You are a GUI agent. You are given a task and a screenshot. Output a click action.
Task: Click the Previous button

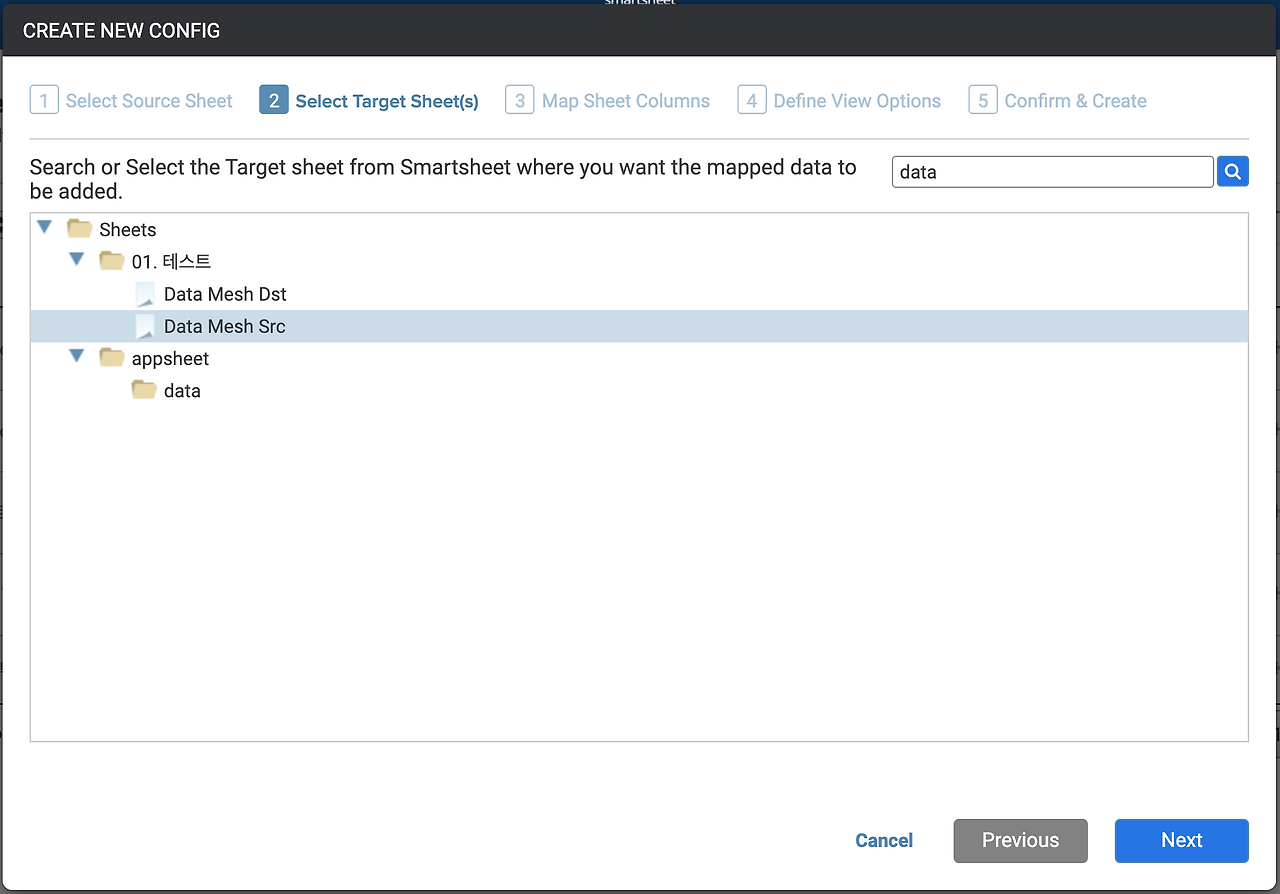1020,841
